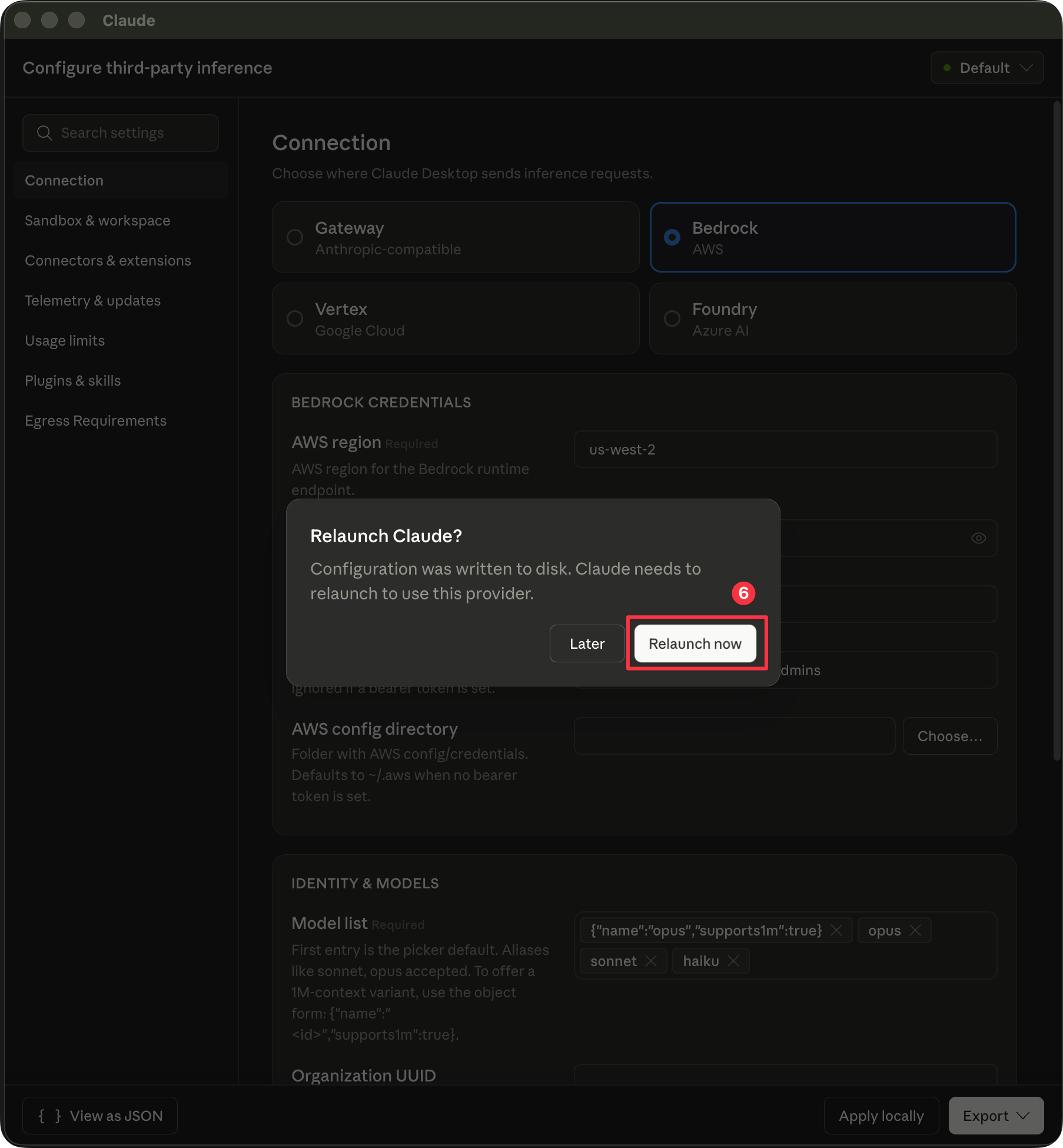Click the green status dot beside Default
Image resolution: width=1063 pixels, height=1148 pixels.
pos(947,68)
